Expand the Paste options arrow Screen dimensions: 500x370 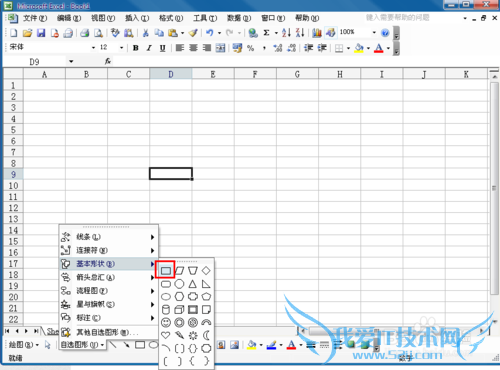click(182, 33)
